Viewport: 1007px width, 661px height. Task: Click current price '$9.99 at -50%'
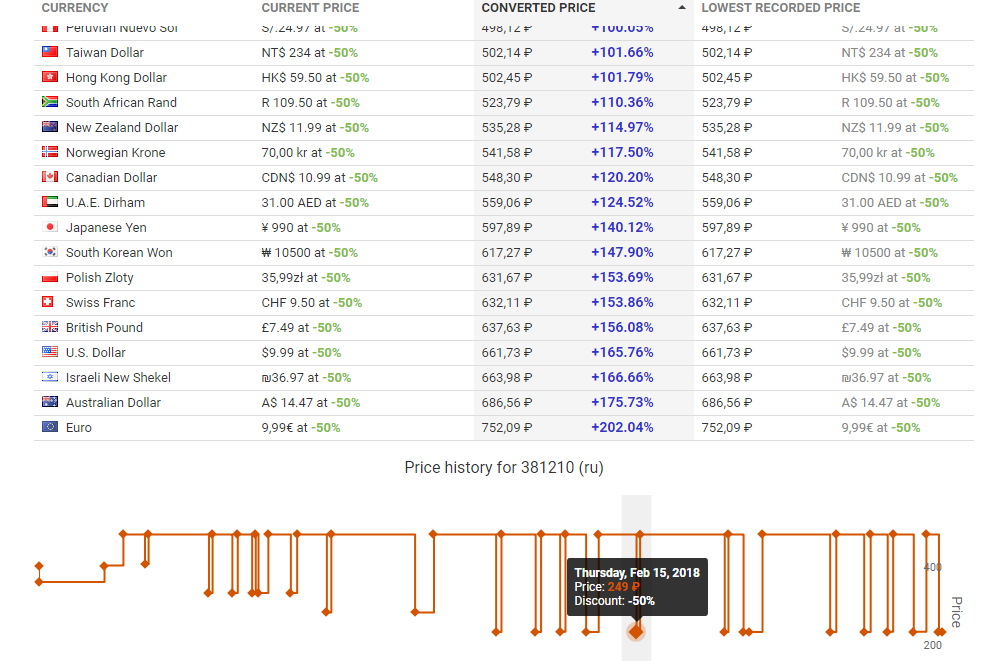tap(301, 353)
